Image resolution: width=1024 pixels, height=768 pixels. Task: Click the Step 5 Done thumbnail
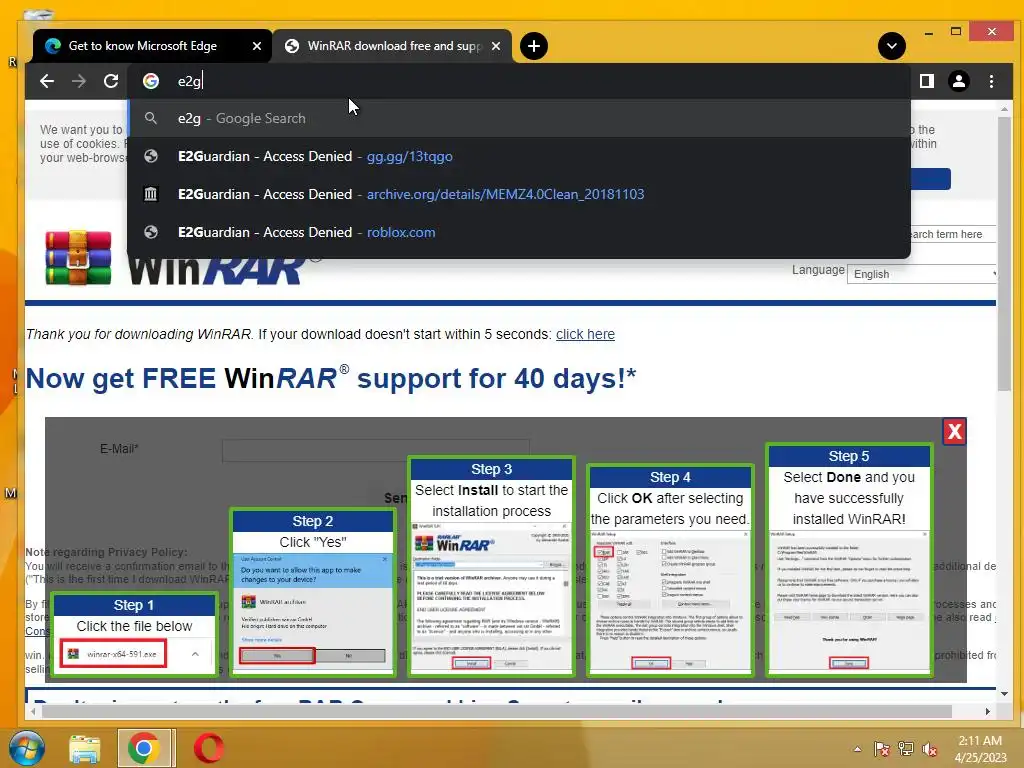coord(848,560)
